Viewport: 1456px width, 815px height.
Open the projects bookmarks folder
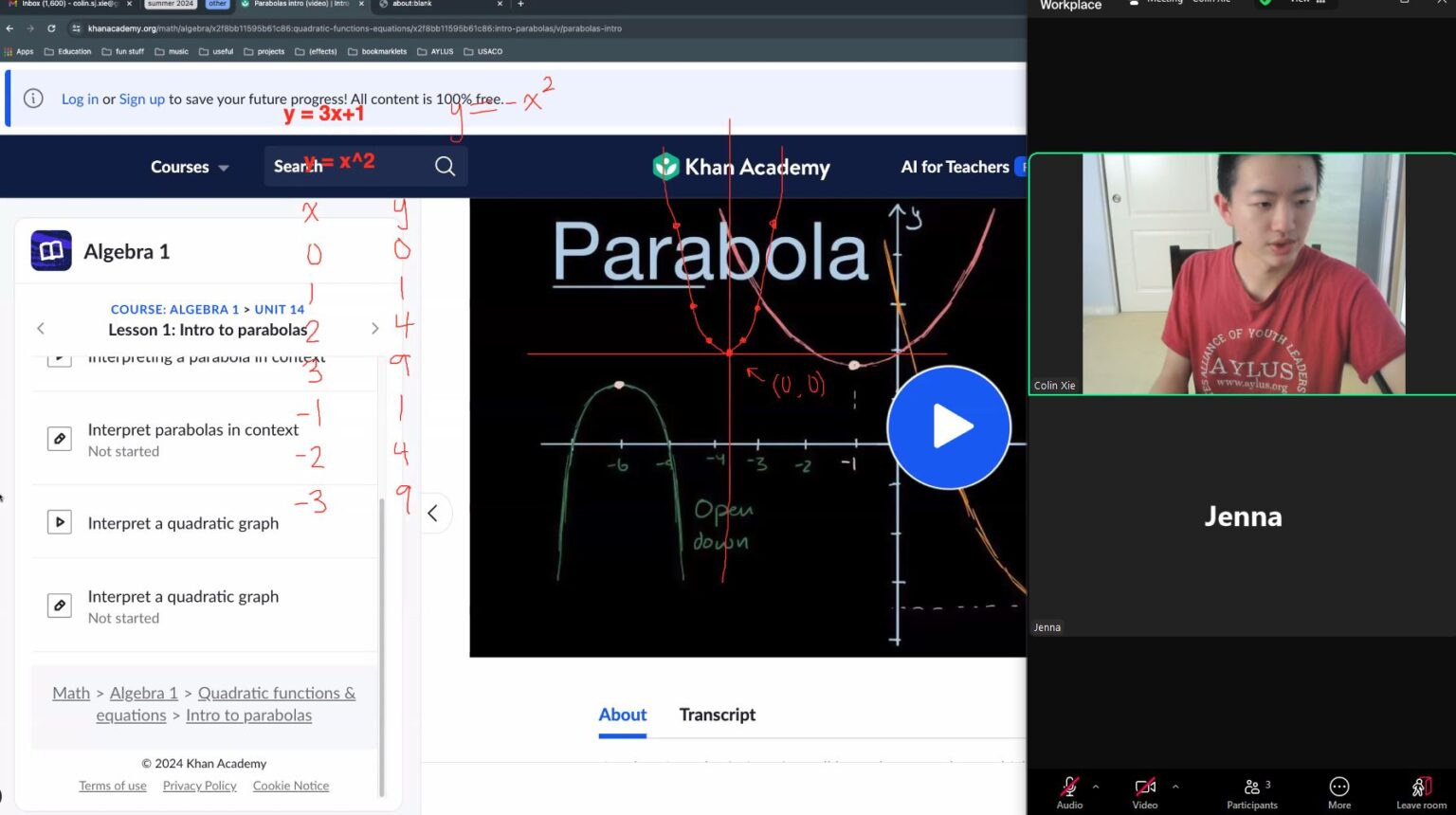(264, 51)
